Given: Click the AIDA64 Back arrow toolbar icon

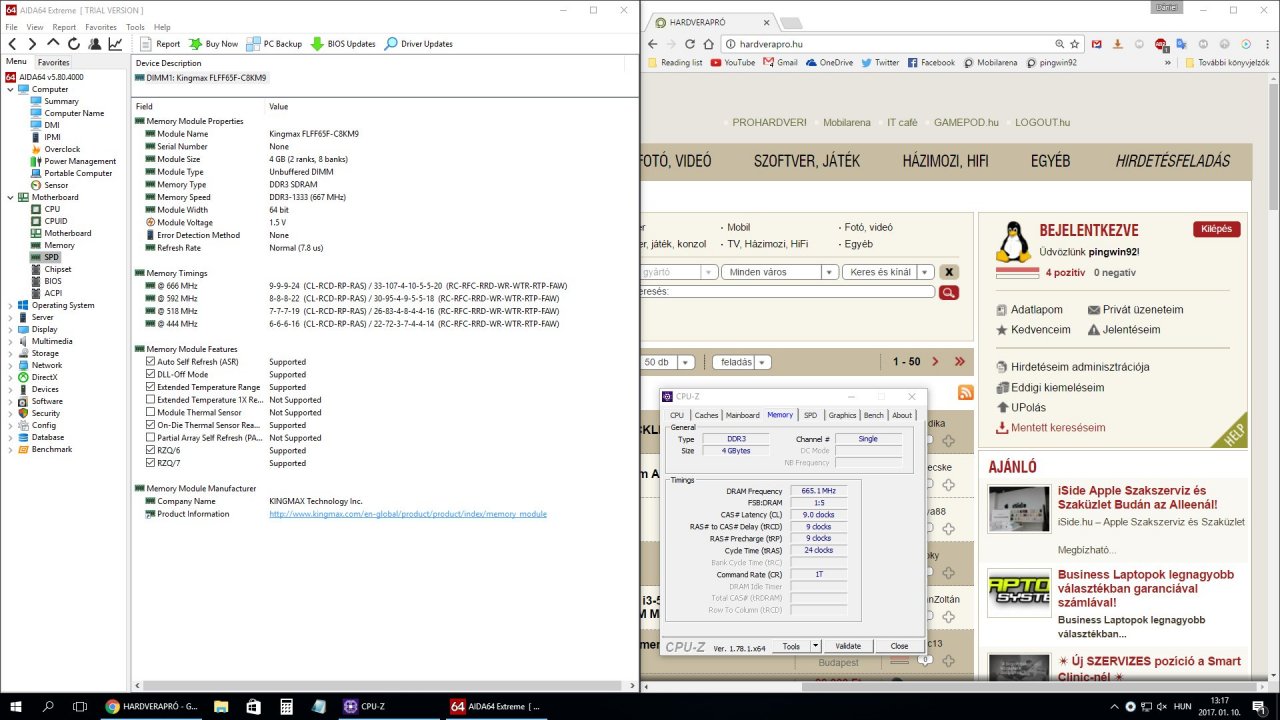Looking at the screenshot, I should pos(13,44).
